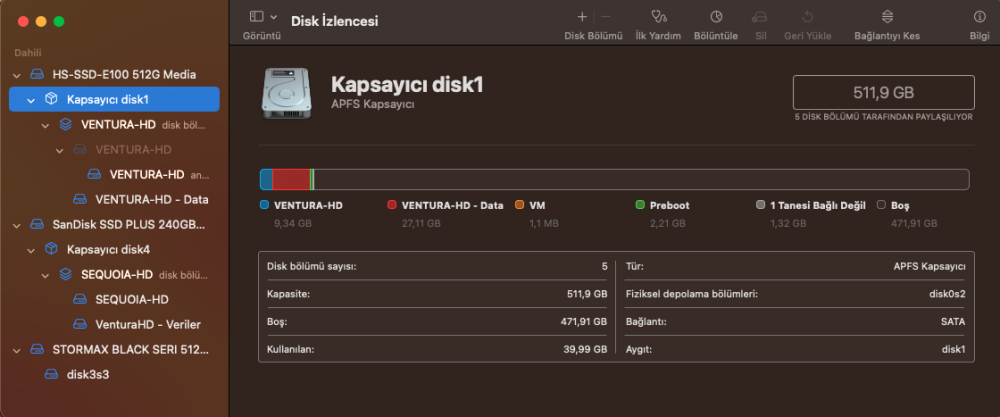Click the Disk Bölümü toolbar label
This screenshot has height=417, width=1000.
click(593, 36)
